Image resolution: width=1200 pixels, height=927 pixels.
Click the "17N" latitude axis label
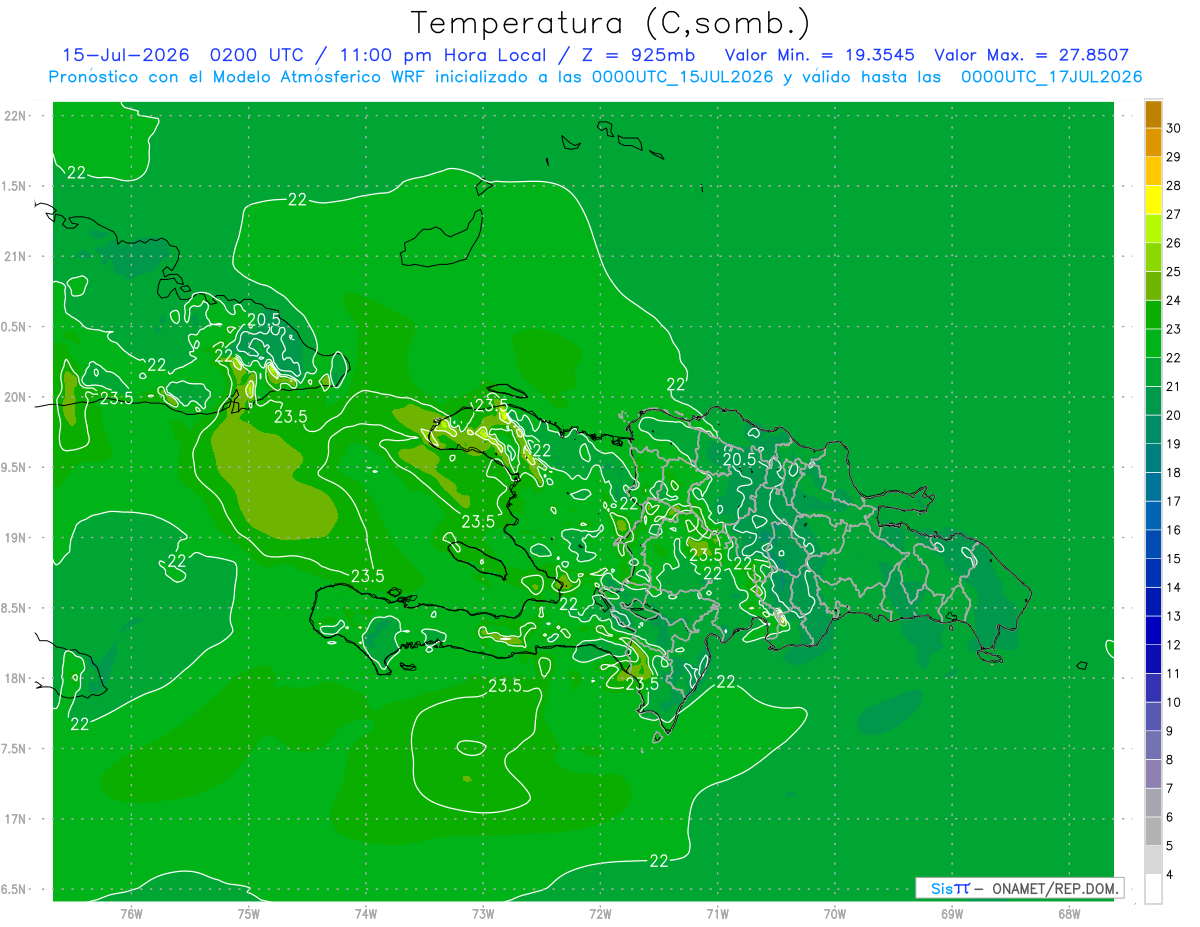click(14, 819)
